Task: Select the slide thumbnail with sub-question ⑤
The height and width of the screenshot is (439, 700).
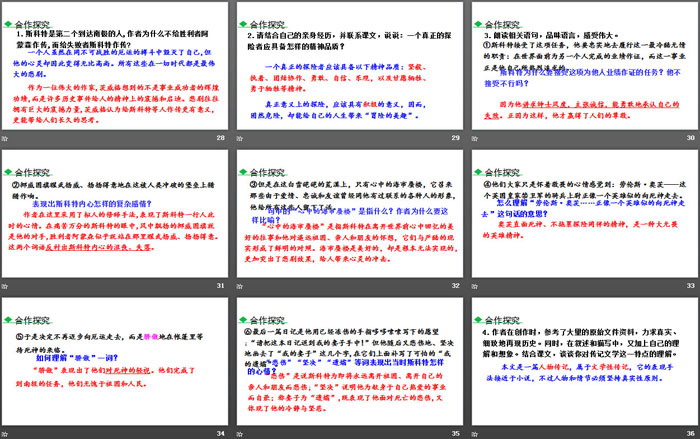Action: point(114,358)
